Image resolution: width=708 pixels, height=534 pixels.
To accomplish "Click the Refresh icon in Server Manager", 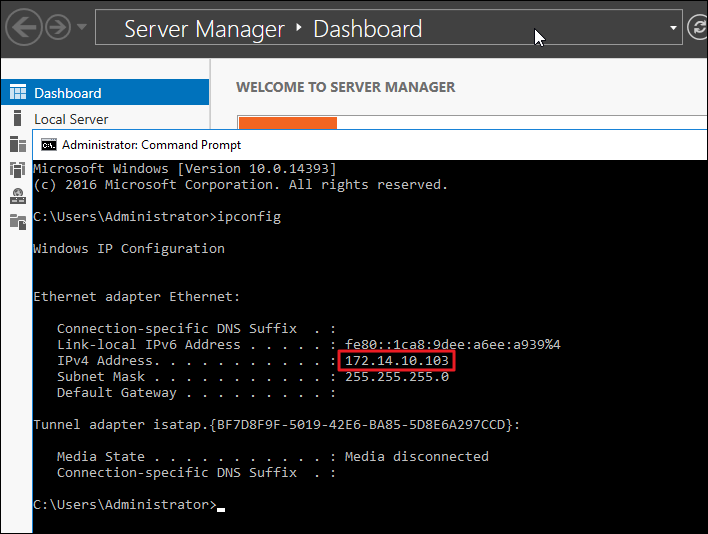I will 697,28.
